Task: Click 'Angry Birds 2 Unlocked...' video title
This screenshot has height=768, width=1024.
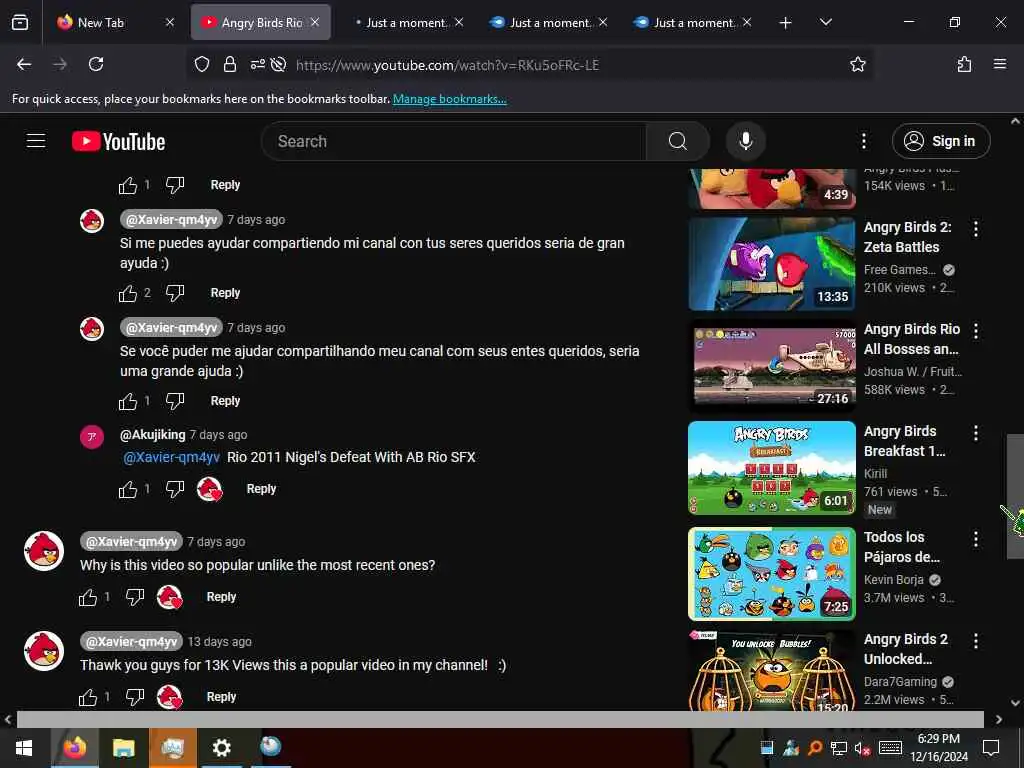Action: [906, 649]
